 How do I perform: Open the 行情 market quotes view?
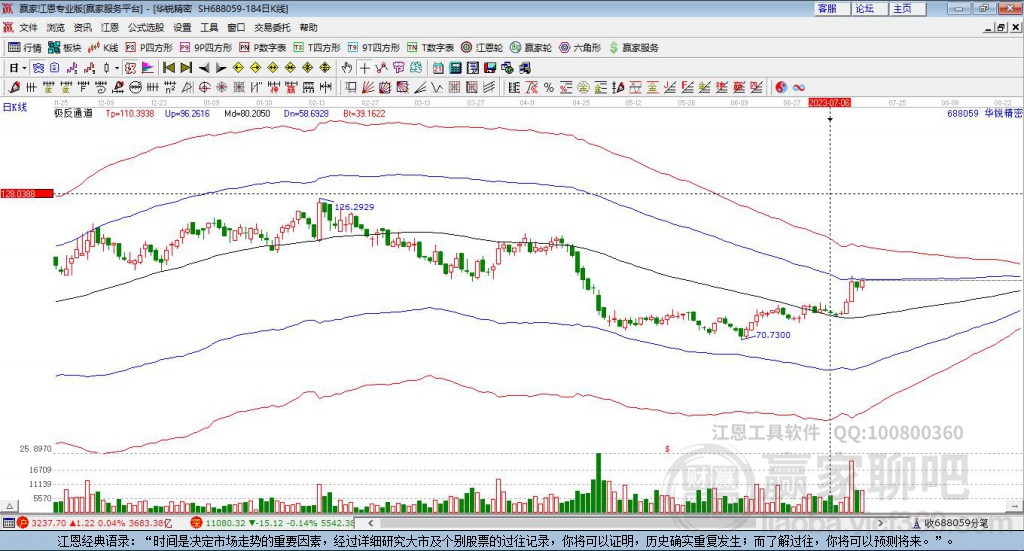(25, 48)
